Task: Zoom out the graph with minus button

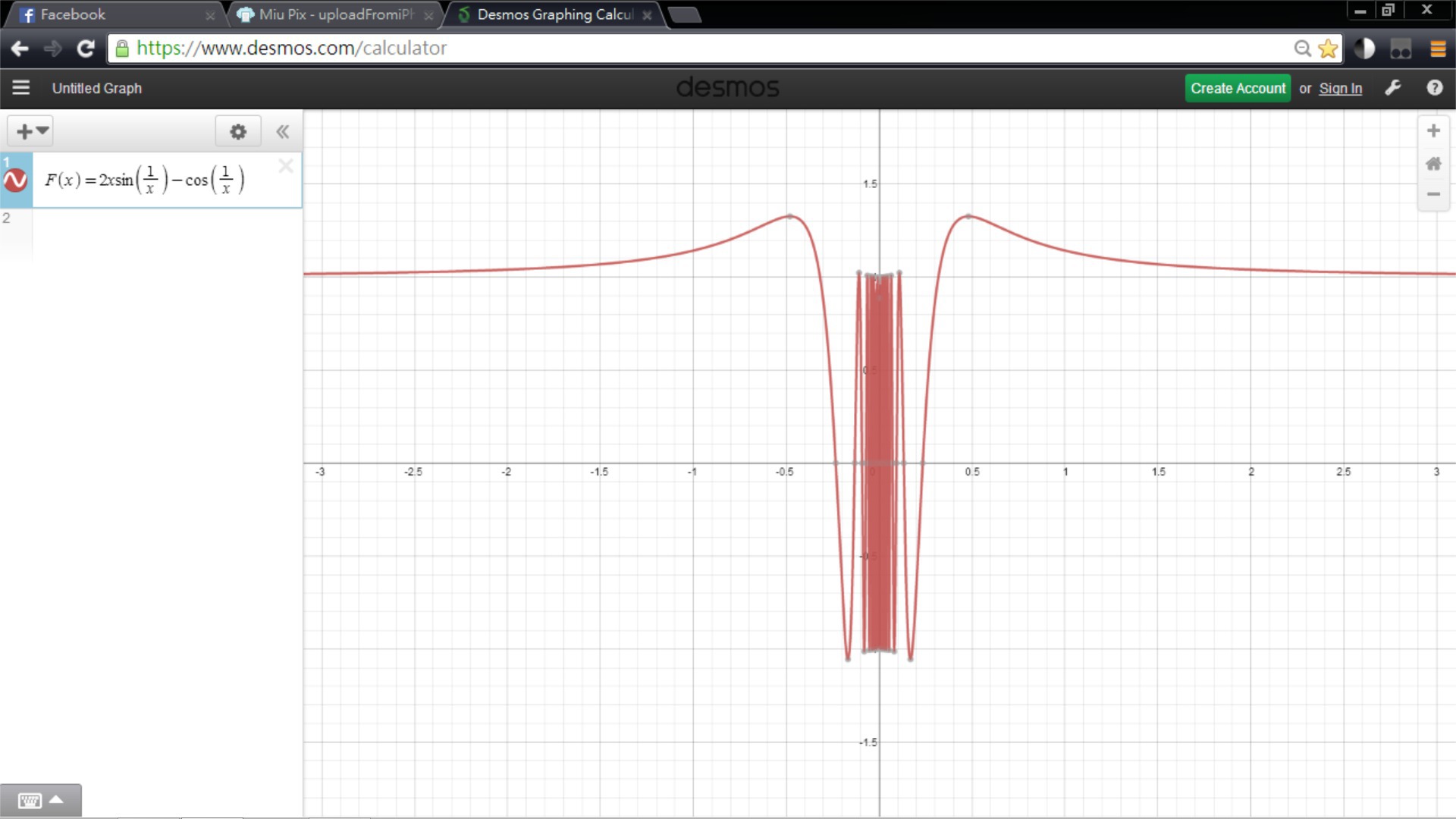Action: (x=1433, y=195)
